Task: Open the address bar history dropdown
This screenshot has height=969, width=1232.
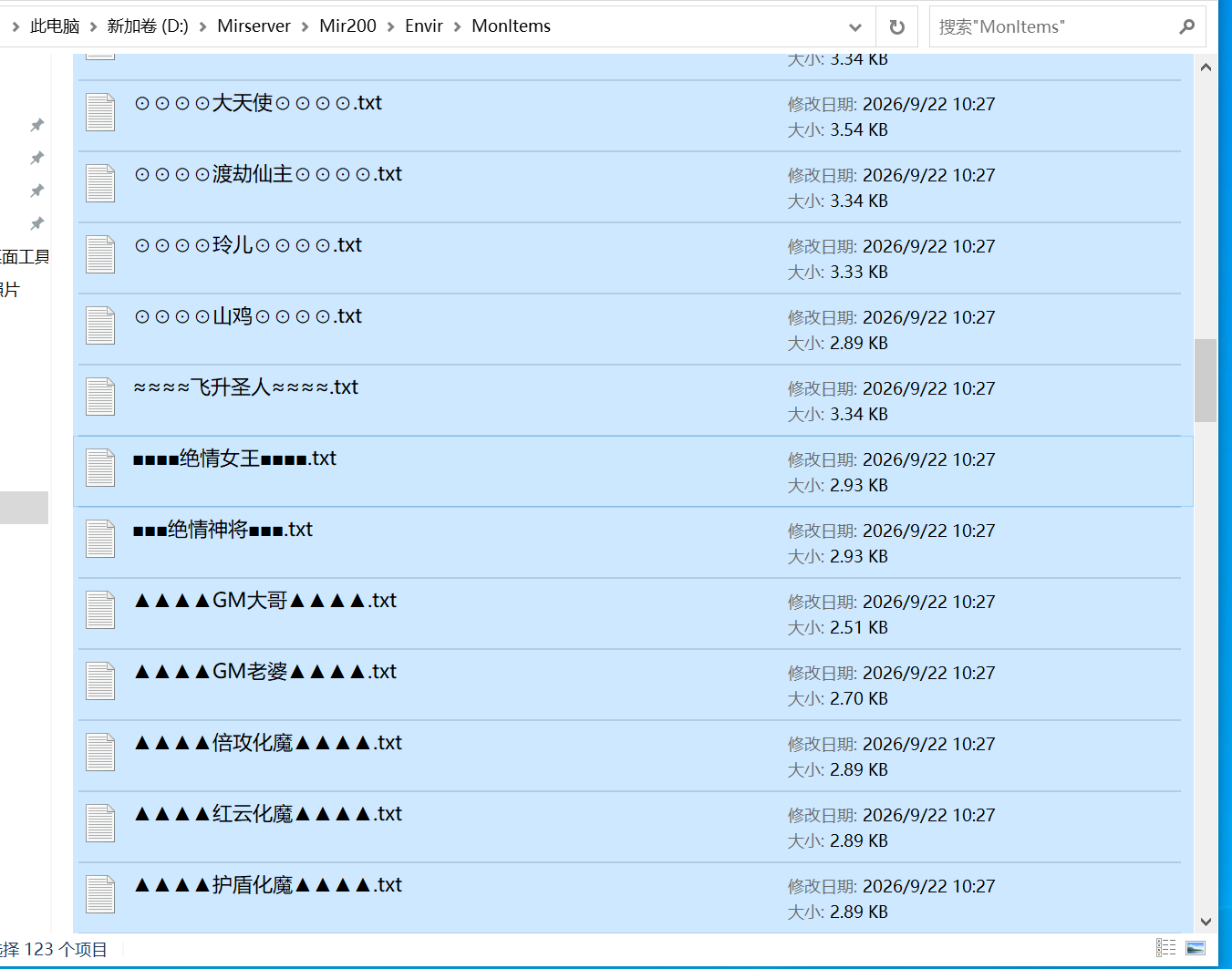Action: pyautogui.click(x=855, y=26)
